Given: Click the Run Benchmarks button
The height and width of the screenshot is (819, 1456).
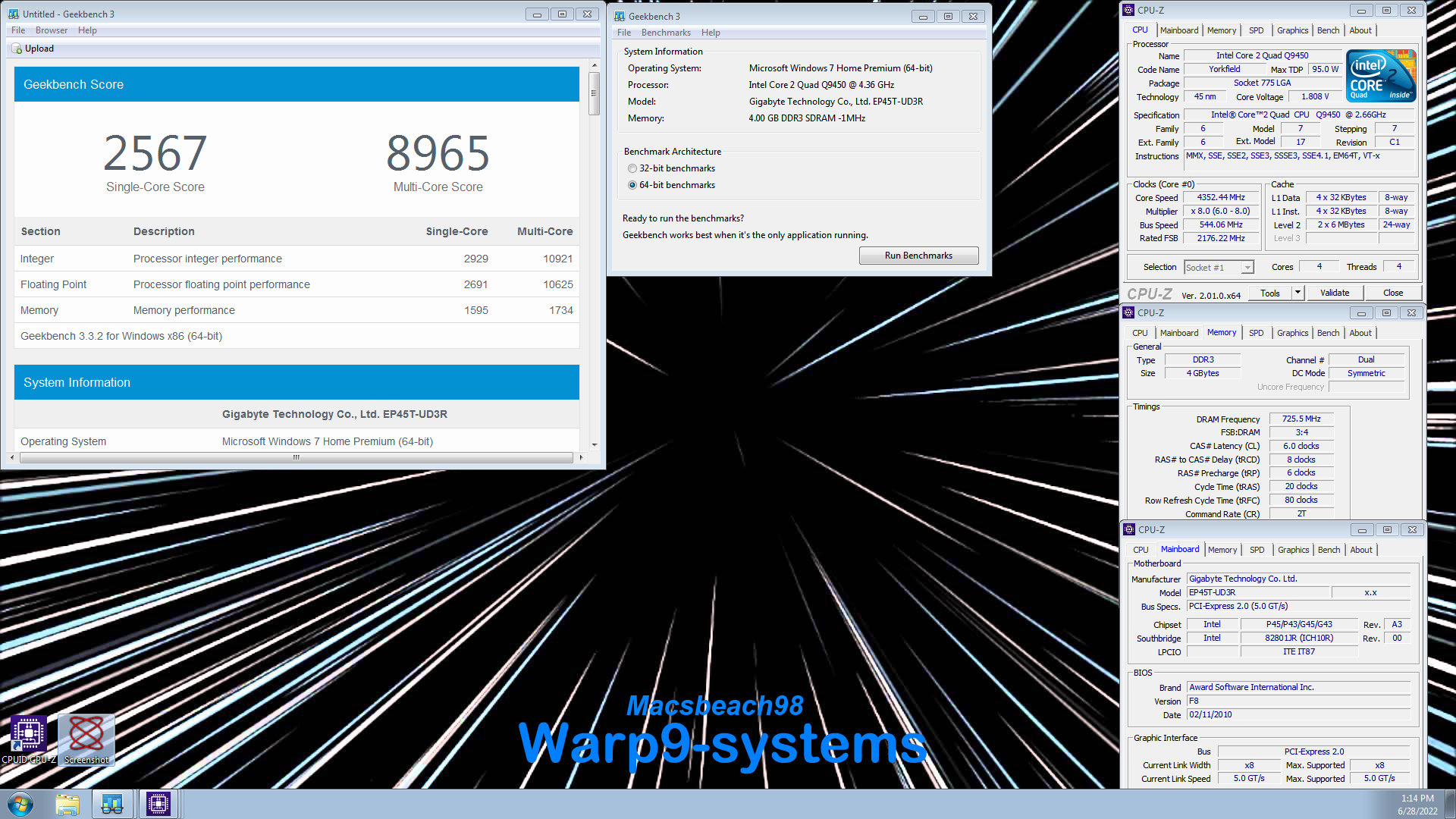Looking at the screenshot, I should 918,256.
